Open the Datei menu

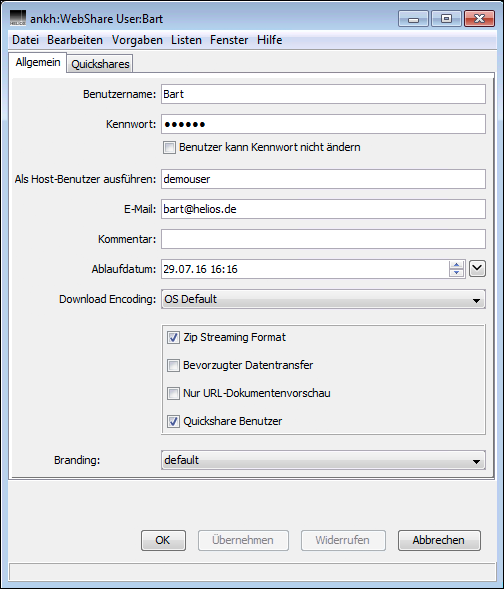[x=25, y=40]
